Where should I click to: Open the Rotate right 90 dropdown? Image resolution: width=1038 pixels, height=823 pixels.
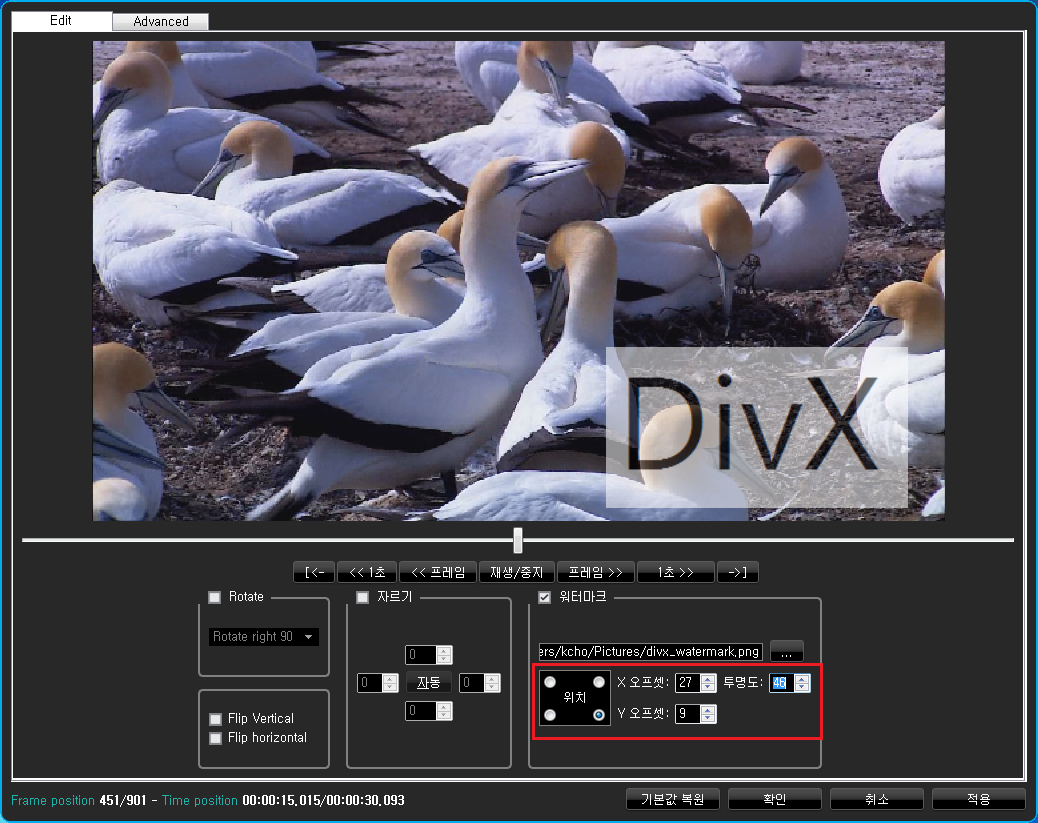coord(263,636)
